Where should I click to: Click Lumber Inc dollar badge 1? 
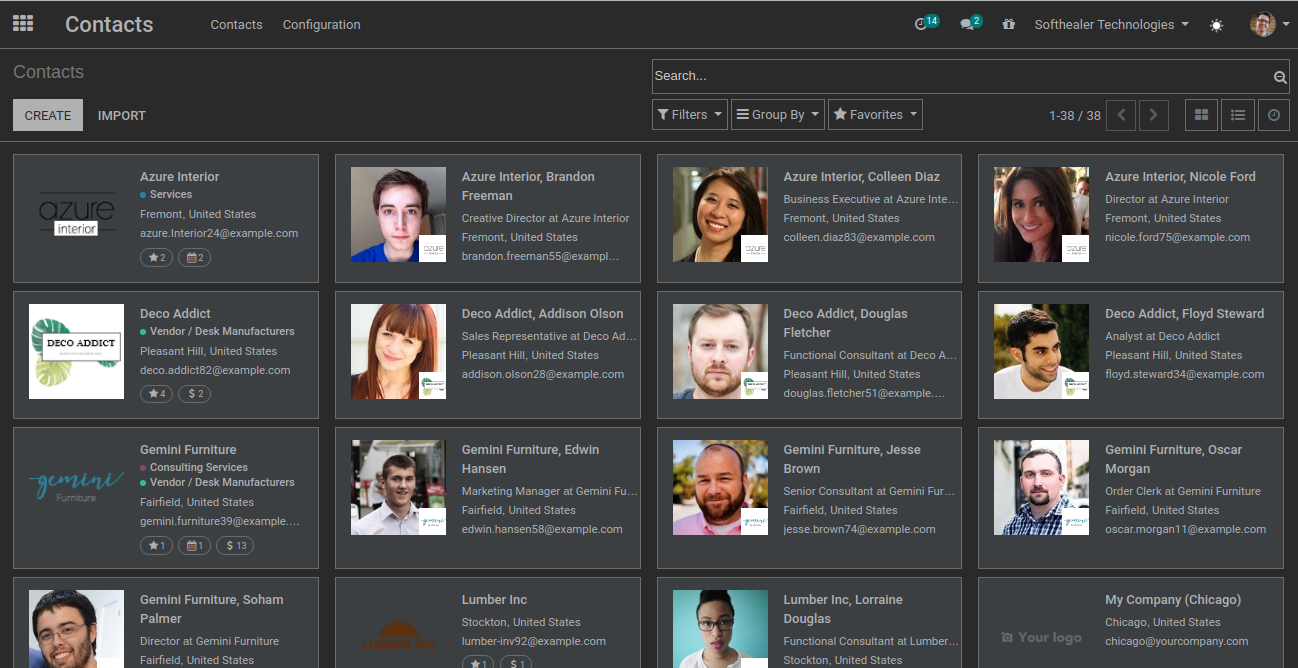click(x=515, y=664)
